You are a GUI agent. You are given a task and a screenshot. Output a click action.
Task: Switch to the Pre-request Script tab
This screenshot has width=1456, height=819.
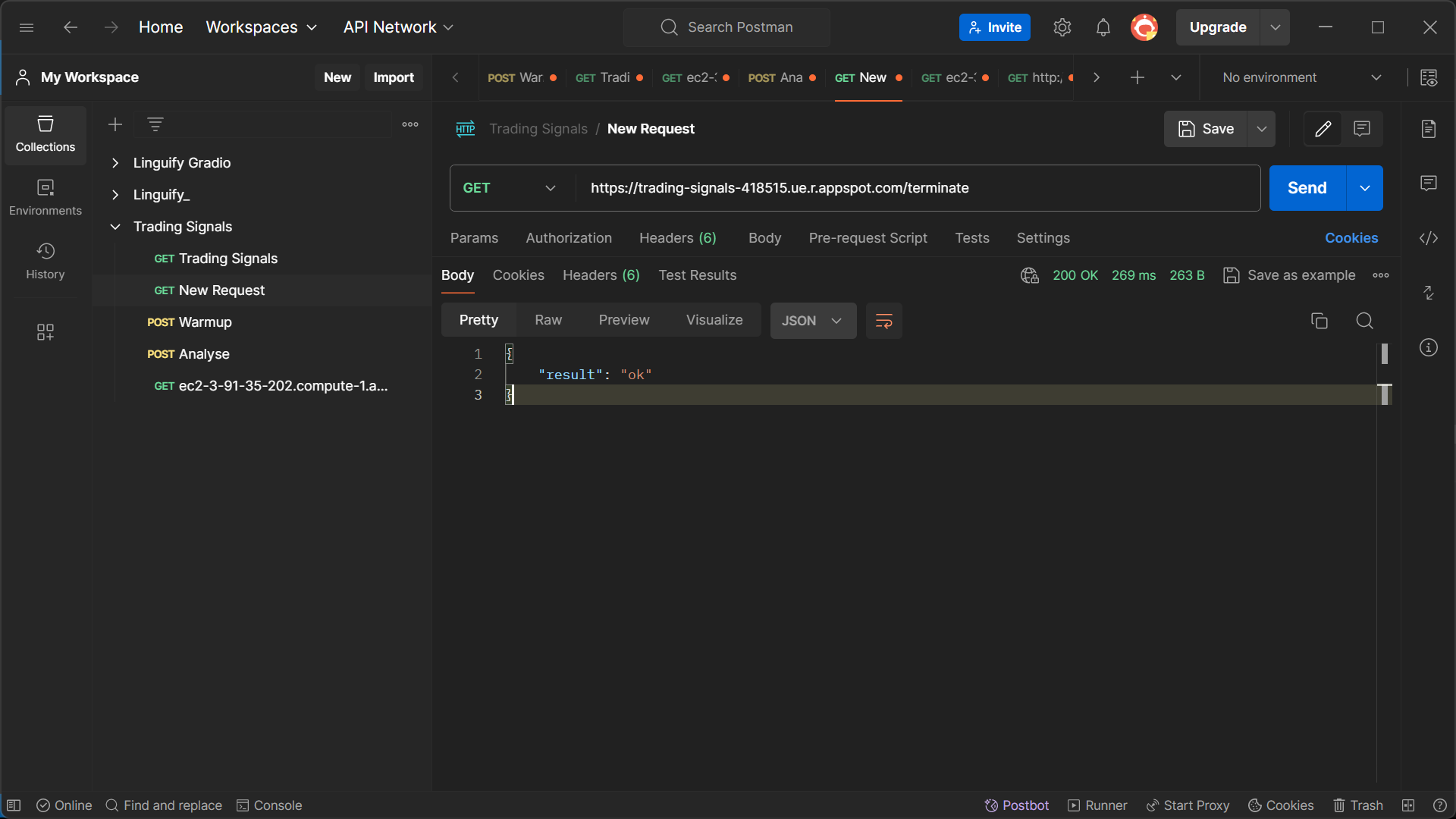(x=868, y=238)
